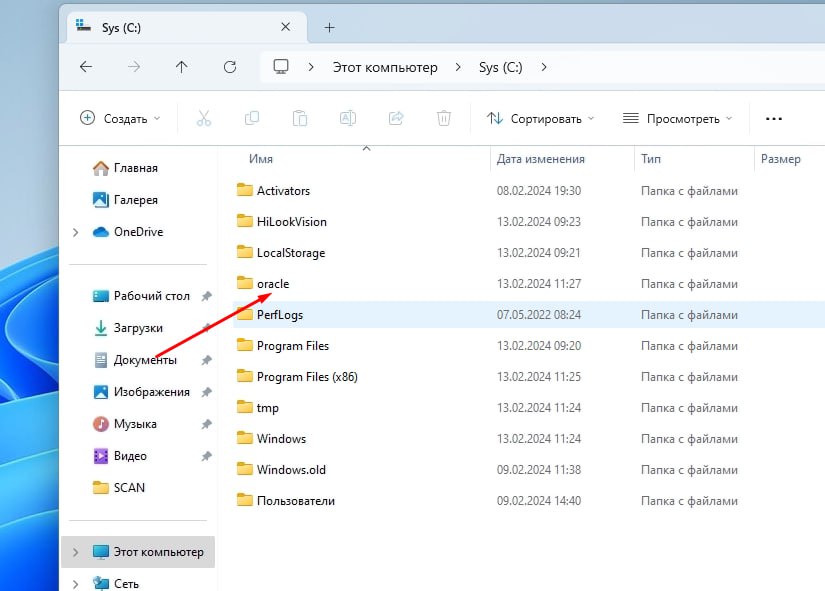Open the Сортировать dropdown
Screen dimensions: 825x591
[540, 118]
